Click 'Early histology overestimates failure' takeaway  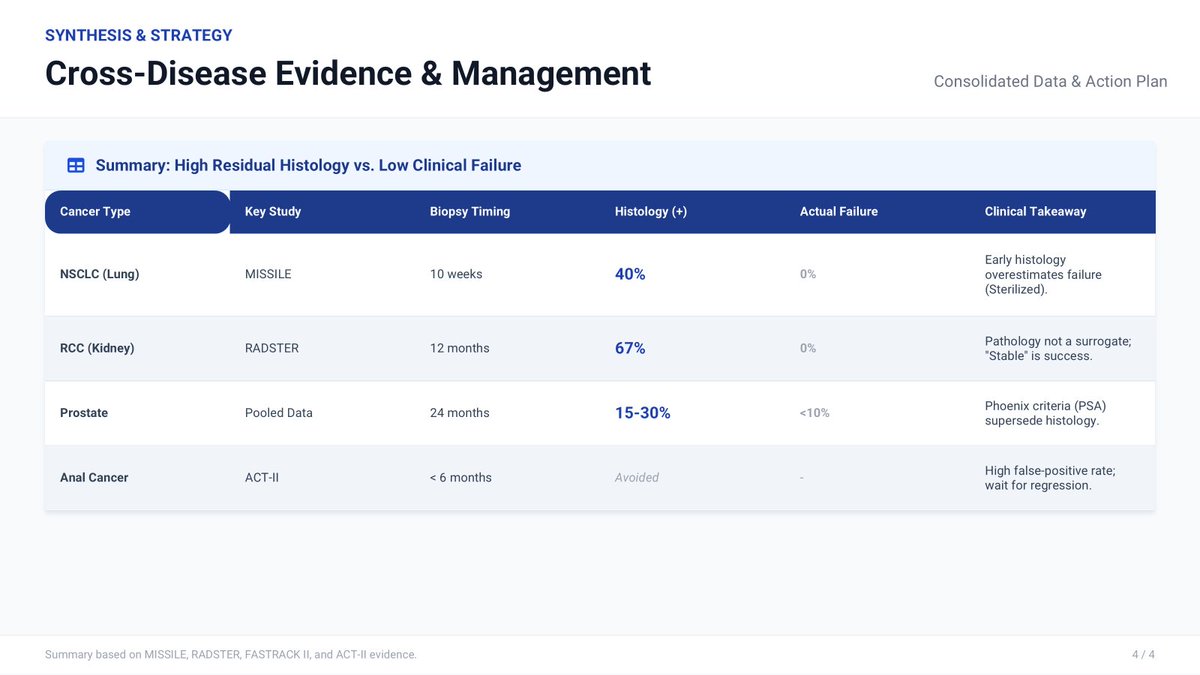point(1043,274)
